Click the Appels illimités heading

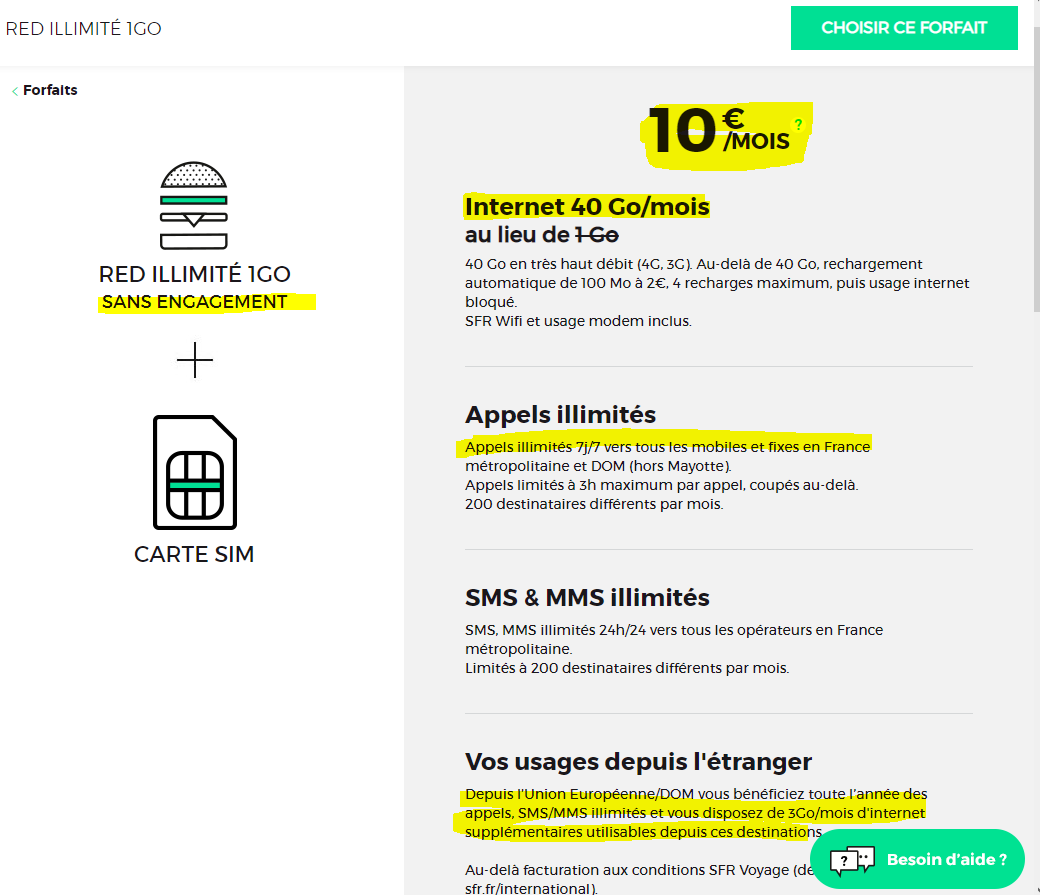point(560,414)
